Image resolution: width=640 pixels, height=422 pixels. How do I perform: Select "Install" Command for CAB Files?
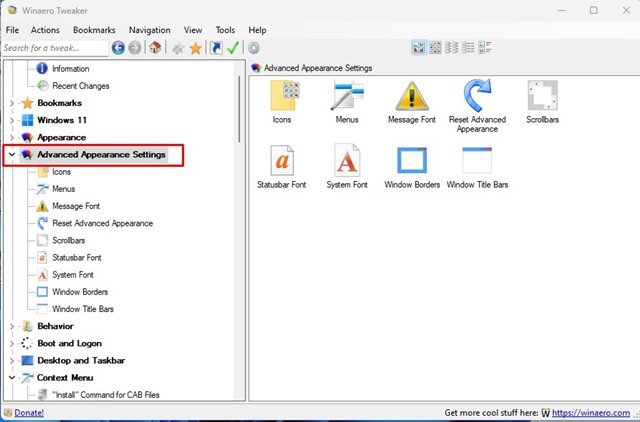point(105,395)
